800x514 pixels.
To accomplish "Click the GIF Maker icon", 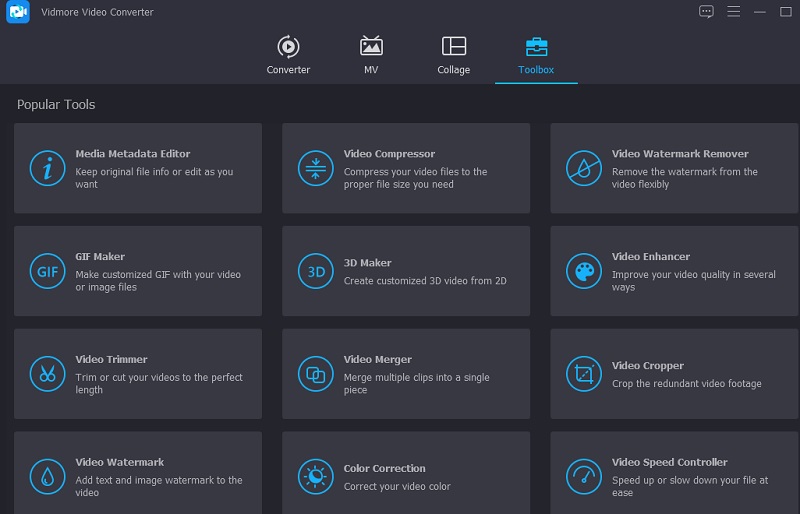I will point(47,271).
